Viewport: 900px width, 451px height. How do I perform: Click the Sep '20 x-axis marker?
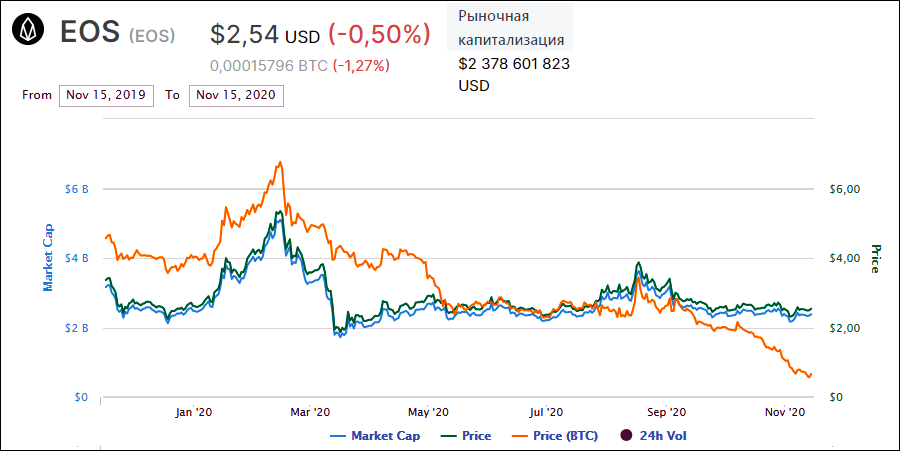tap(666, 412)
